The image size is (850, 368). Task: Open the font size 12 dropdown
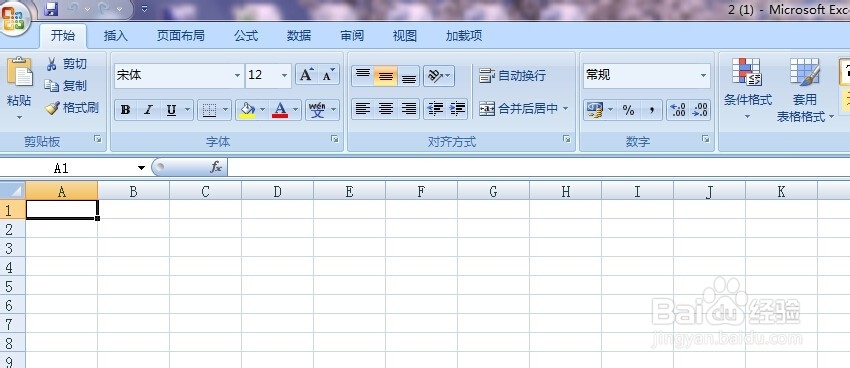285,75
